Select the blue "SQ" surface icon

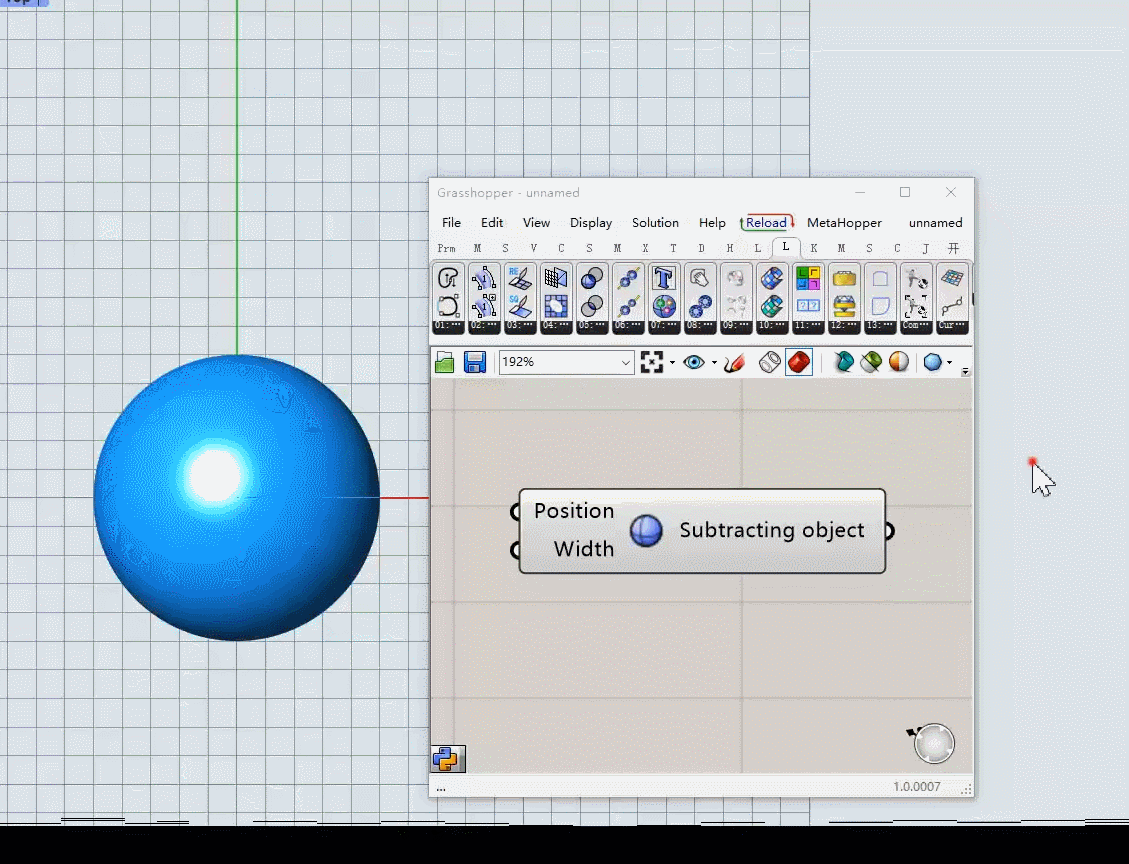coord(520,306)
